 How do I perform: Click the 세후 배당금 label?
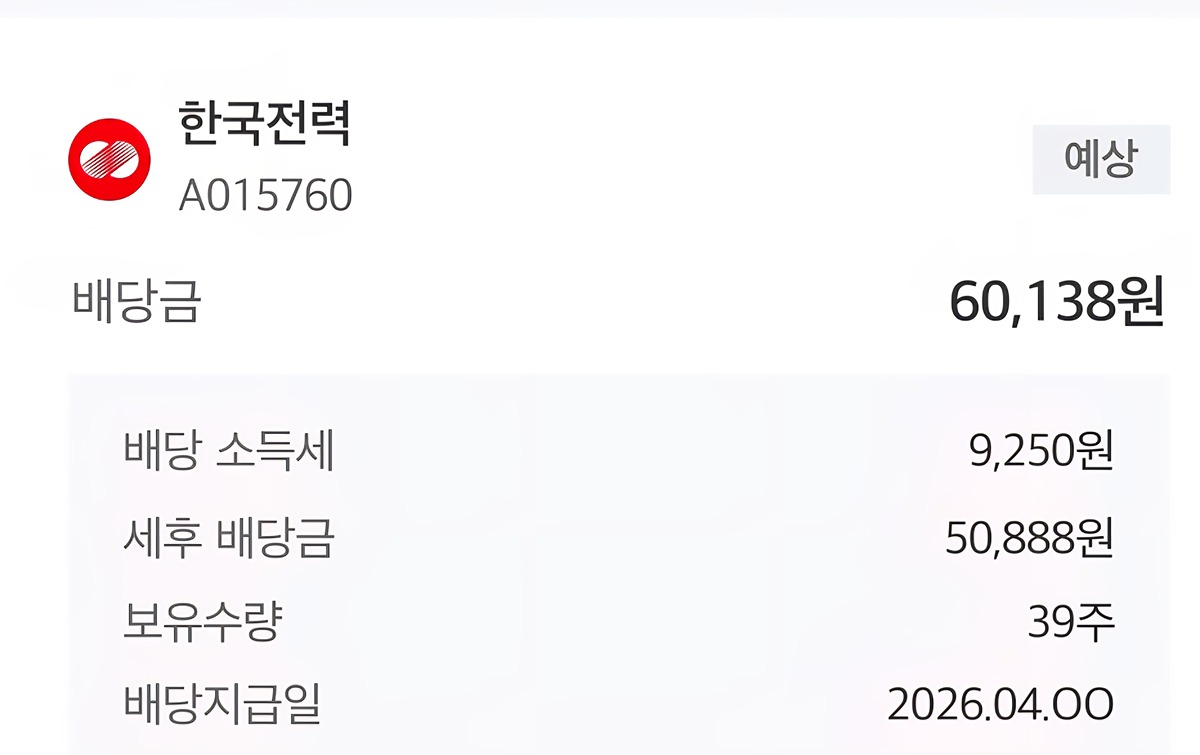(x=229, y=539)
